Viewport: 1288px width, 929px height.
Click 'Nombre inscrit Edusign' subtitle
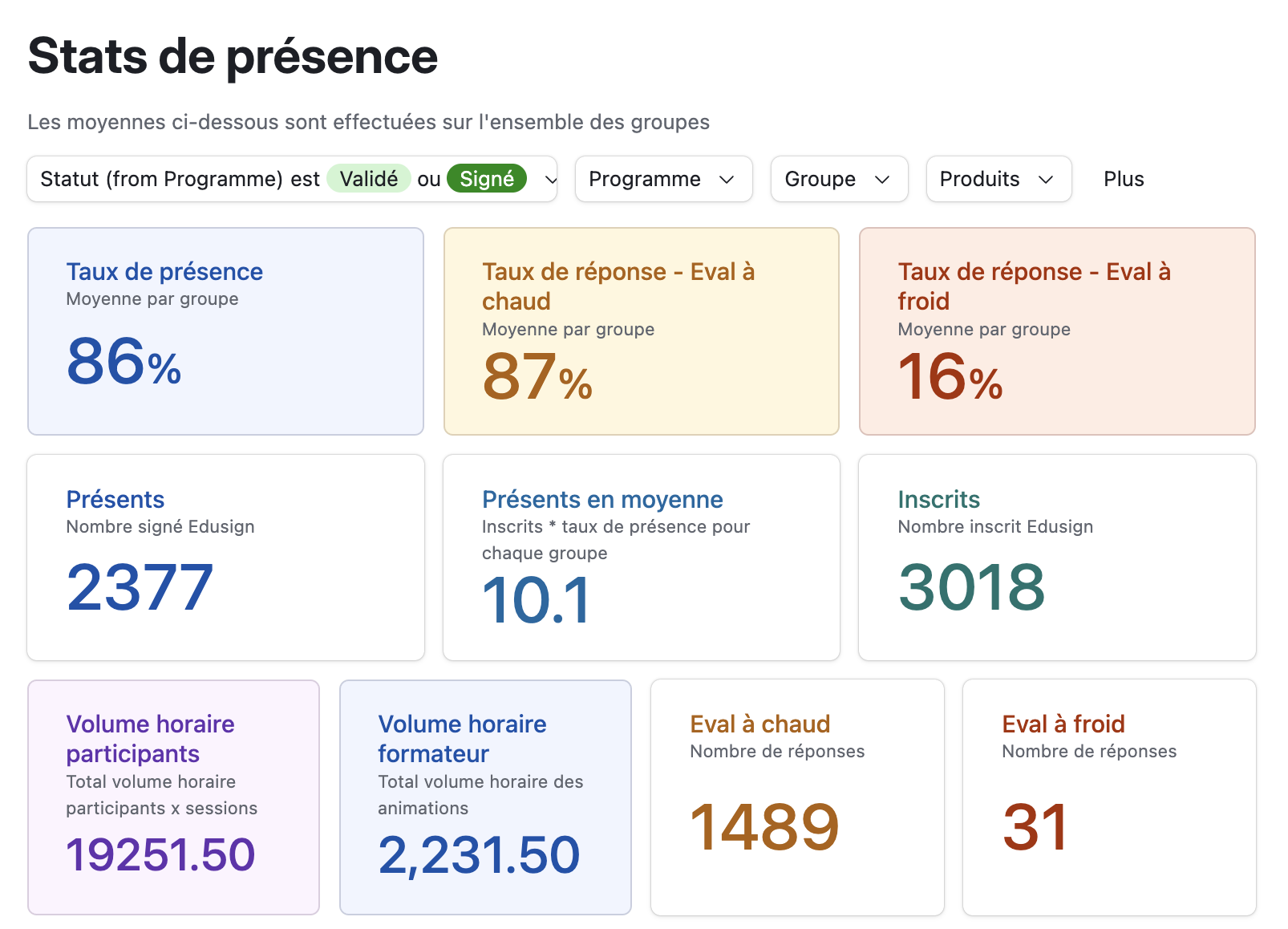[x=995, y=526]
